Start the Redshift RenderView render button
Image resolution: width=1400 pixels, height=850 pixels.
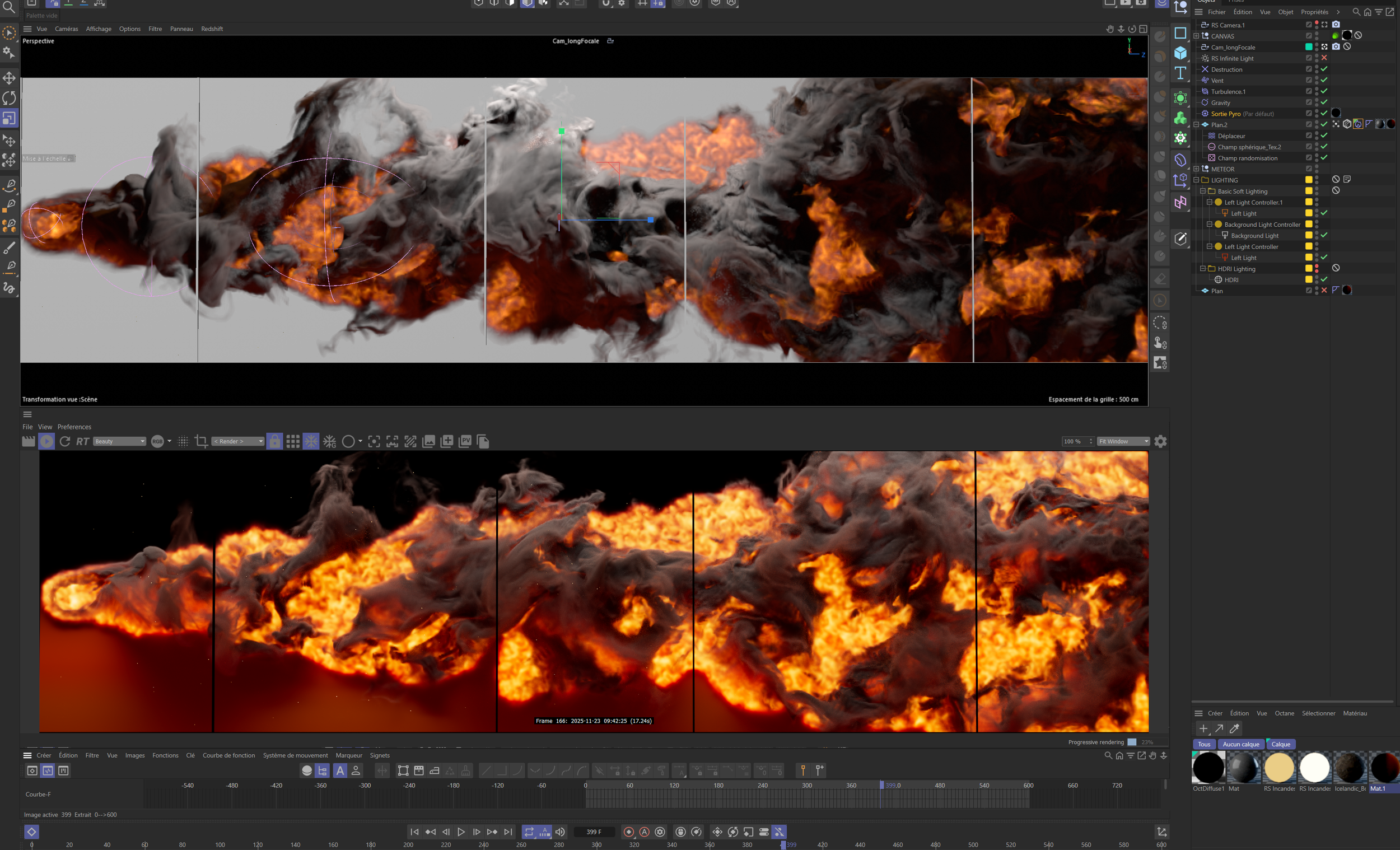pos(46,441)
